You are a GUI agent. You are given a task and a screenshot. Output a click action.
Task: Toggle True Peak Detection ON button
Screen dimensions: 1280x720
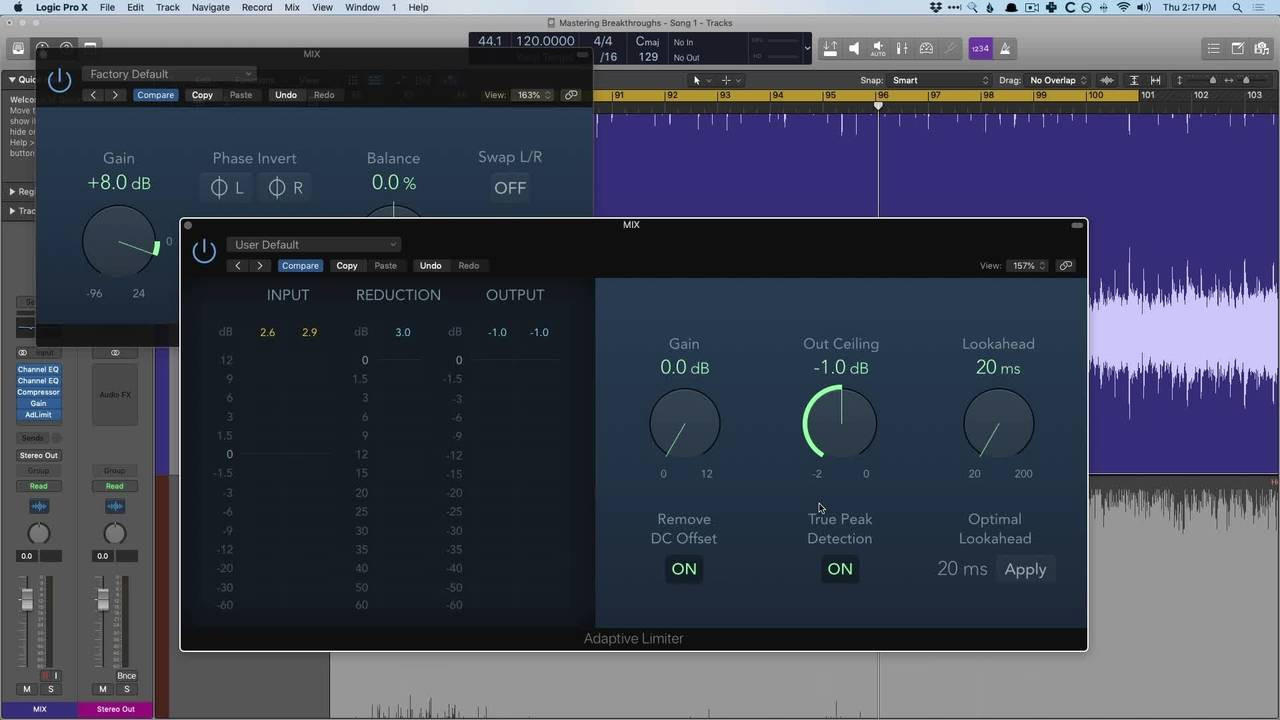(839, 569)
